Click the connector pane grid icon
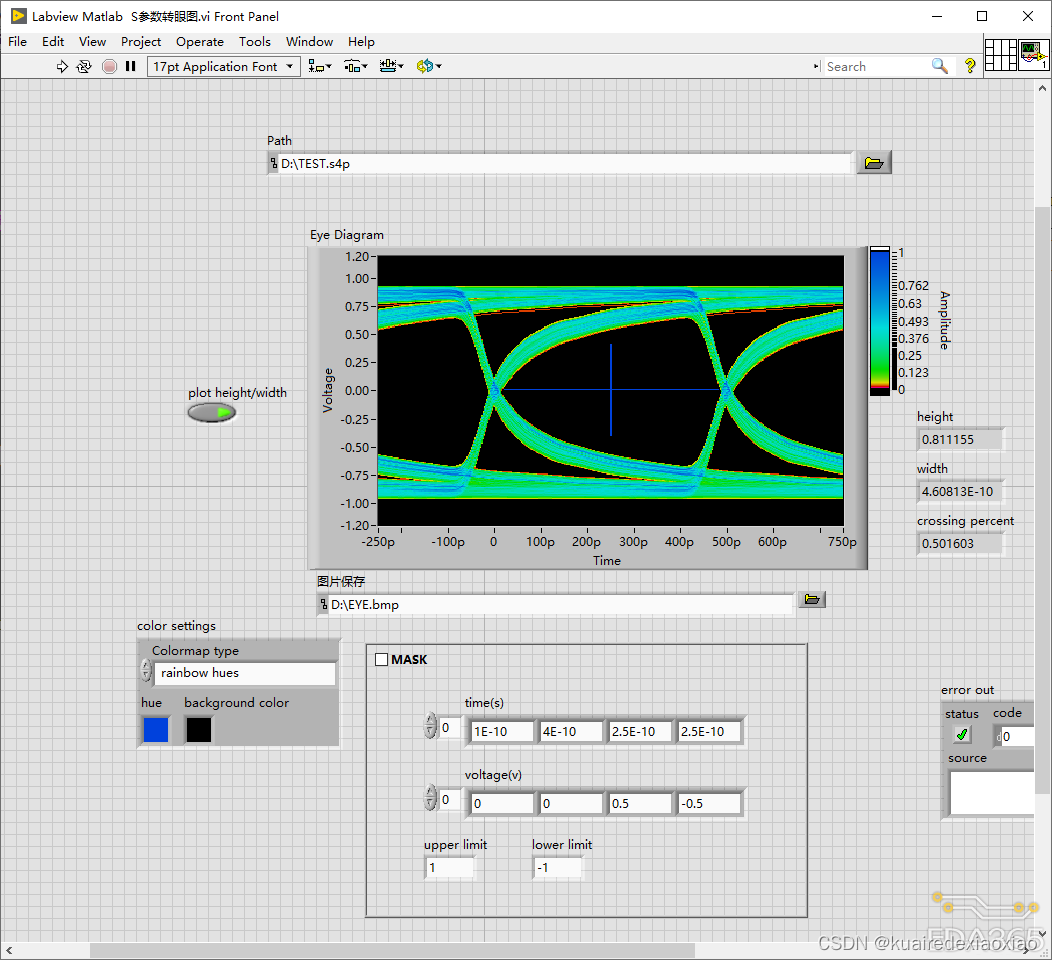Screen dimensions: 1052x960 click(1000, 55)
